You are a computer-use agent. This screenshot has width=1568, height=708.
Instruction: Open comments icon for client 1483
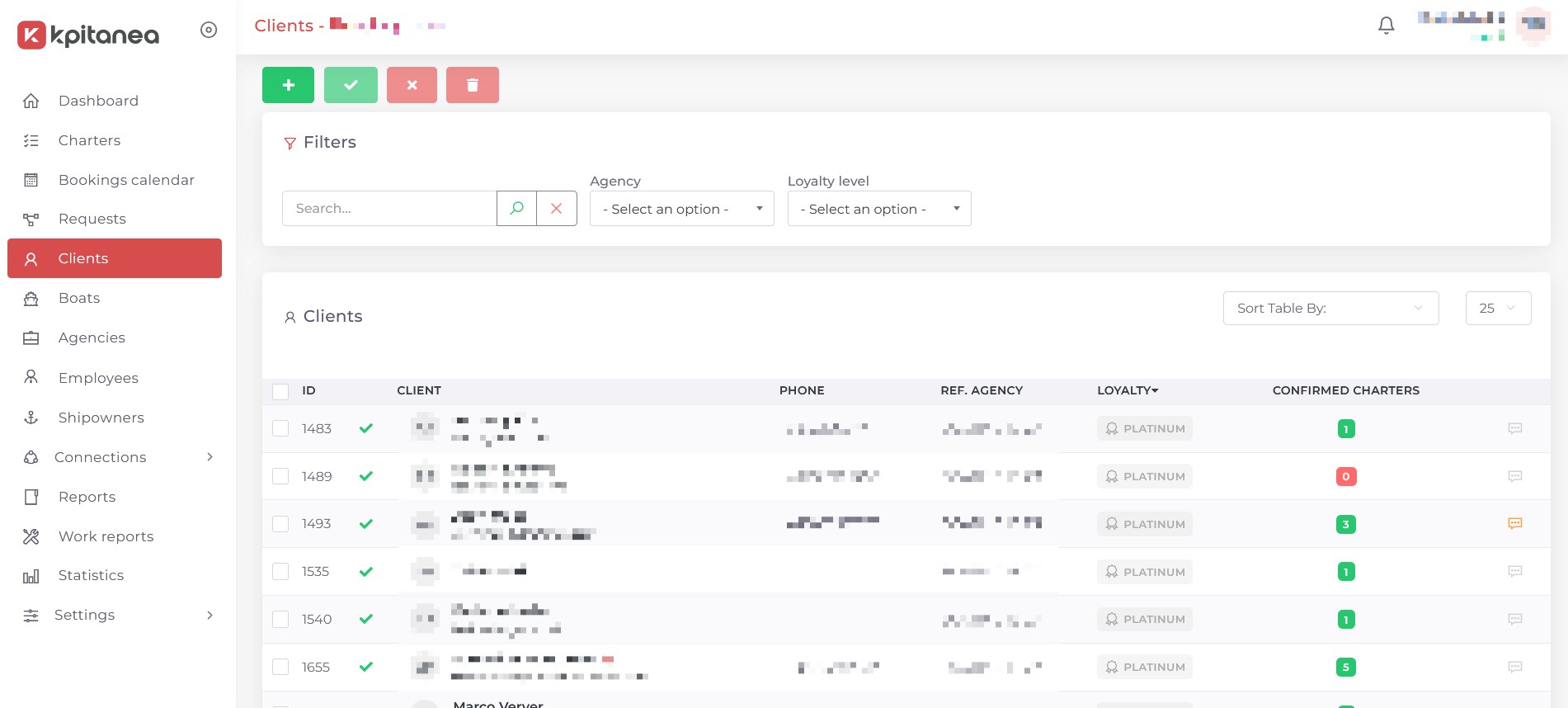(1515, 428)
